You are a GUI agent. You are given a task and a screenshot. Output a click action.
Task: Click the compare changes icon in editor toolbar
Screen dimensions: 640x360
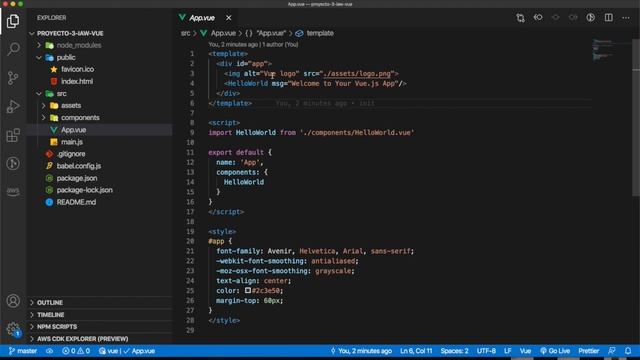tap(520, 18)
